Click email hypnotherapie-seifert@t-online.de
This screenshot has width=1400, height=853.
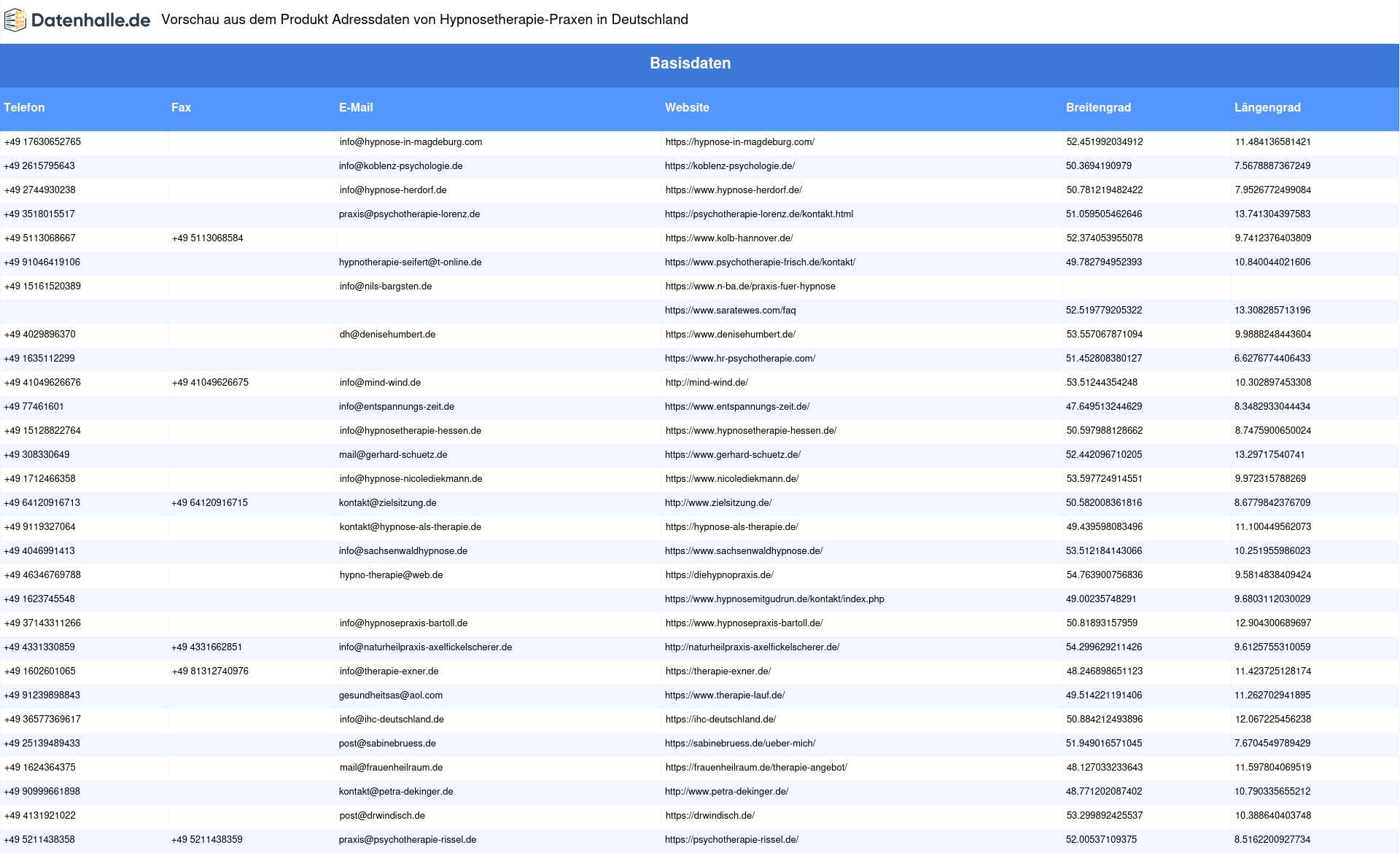click(410, 262)
